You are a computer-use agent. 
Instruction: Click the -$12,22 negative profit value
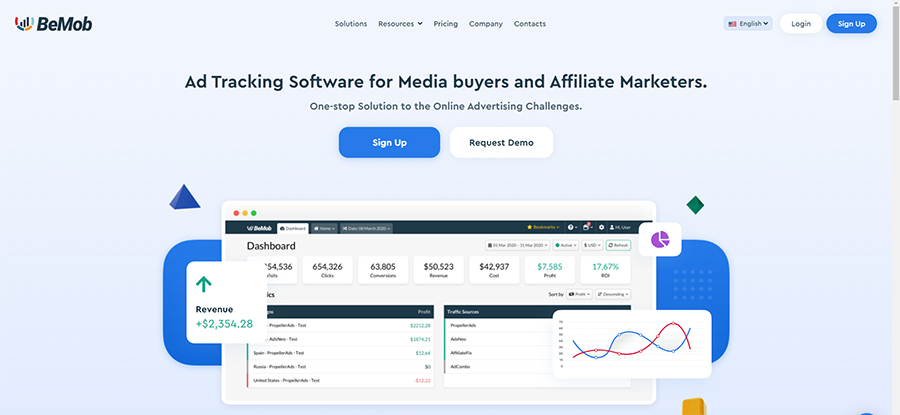(x=421, y=381)
